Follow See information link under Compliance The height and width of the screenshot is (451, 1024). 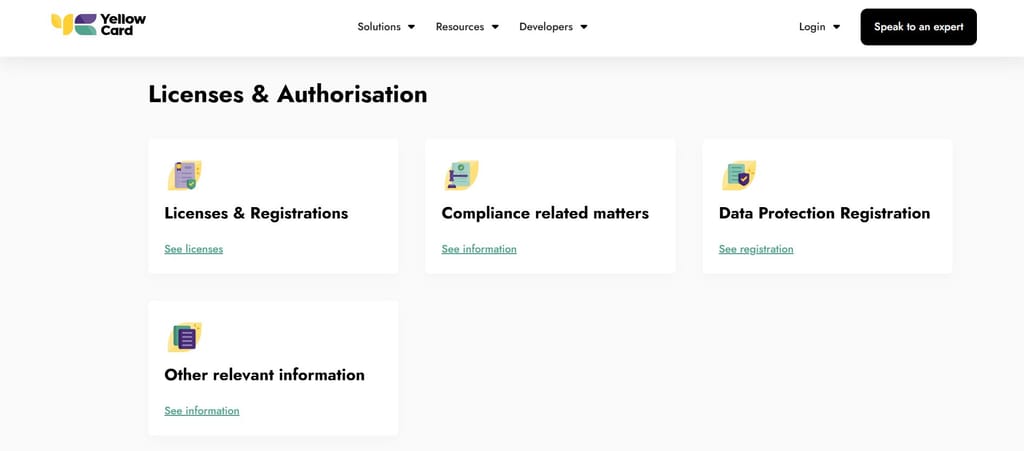tap(479, 249)
